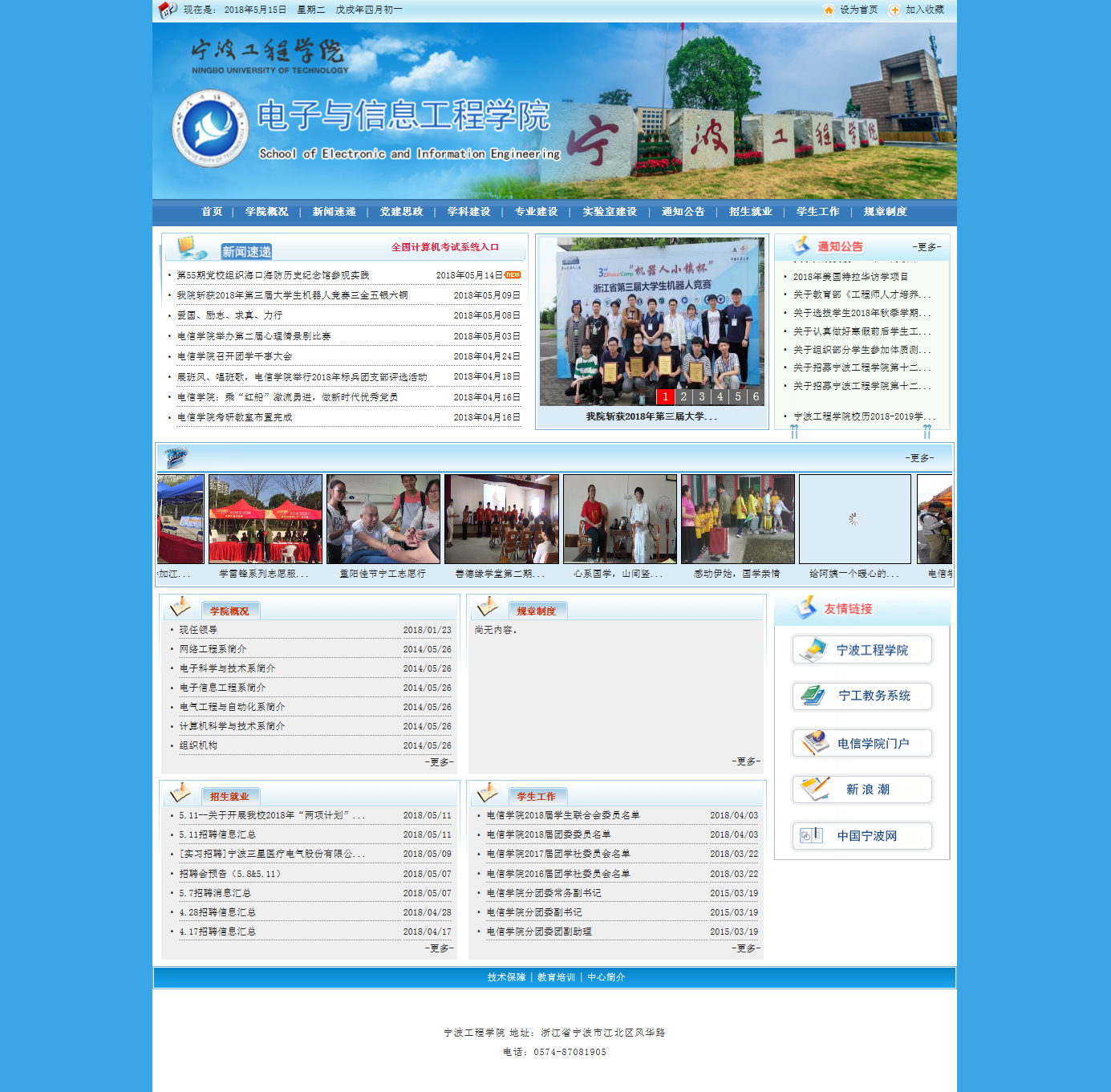Show more items in 学生工作 section
1111x1092 pixels.
746,948
